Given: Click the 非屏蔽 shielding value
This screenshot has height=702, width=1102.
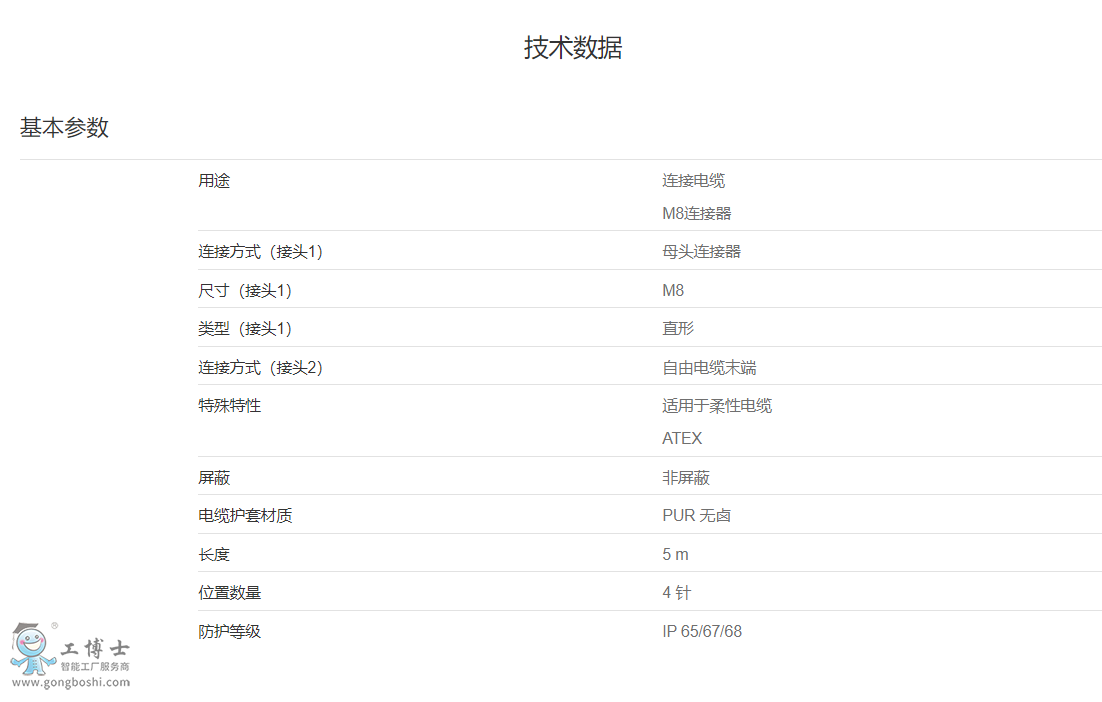Looking at the screenshot, I should 685,478.
